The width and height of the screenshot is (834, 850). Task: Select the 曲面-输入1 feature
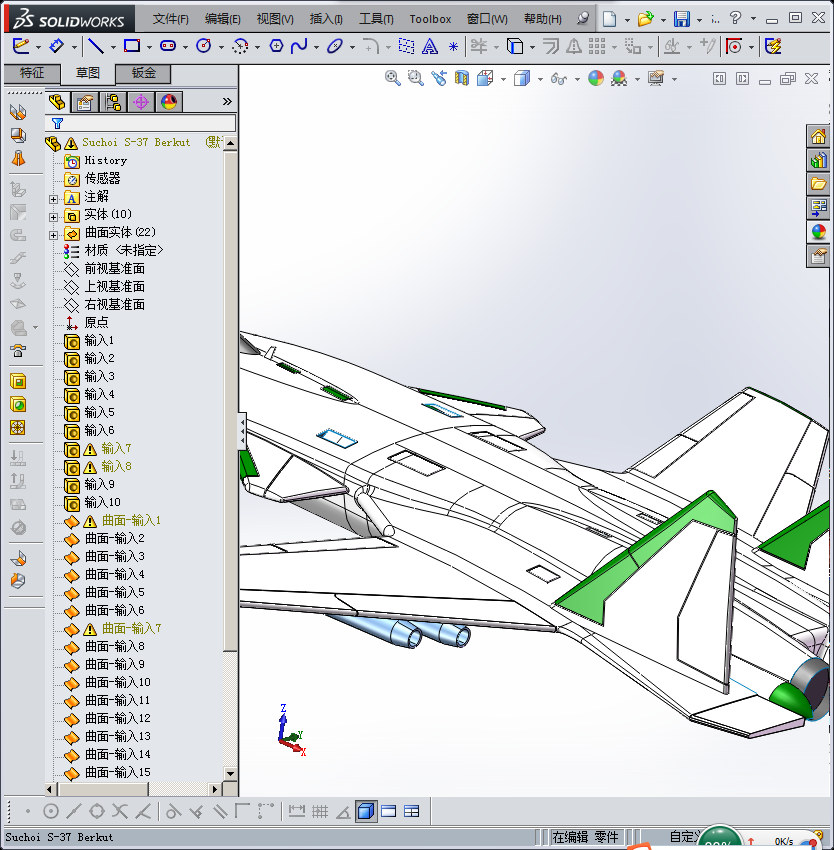131,520
